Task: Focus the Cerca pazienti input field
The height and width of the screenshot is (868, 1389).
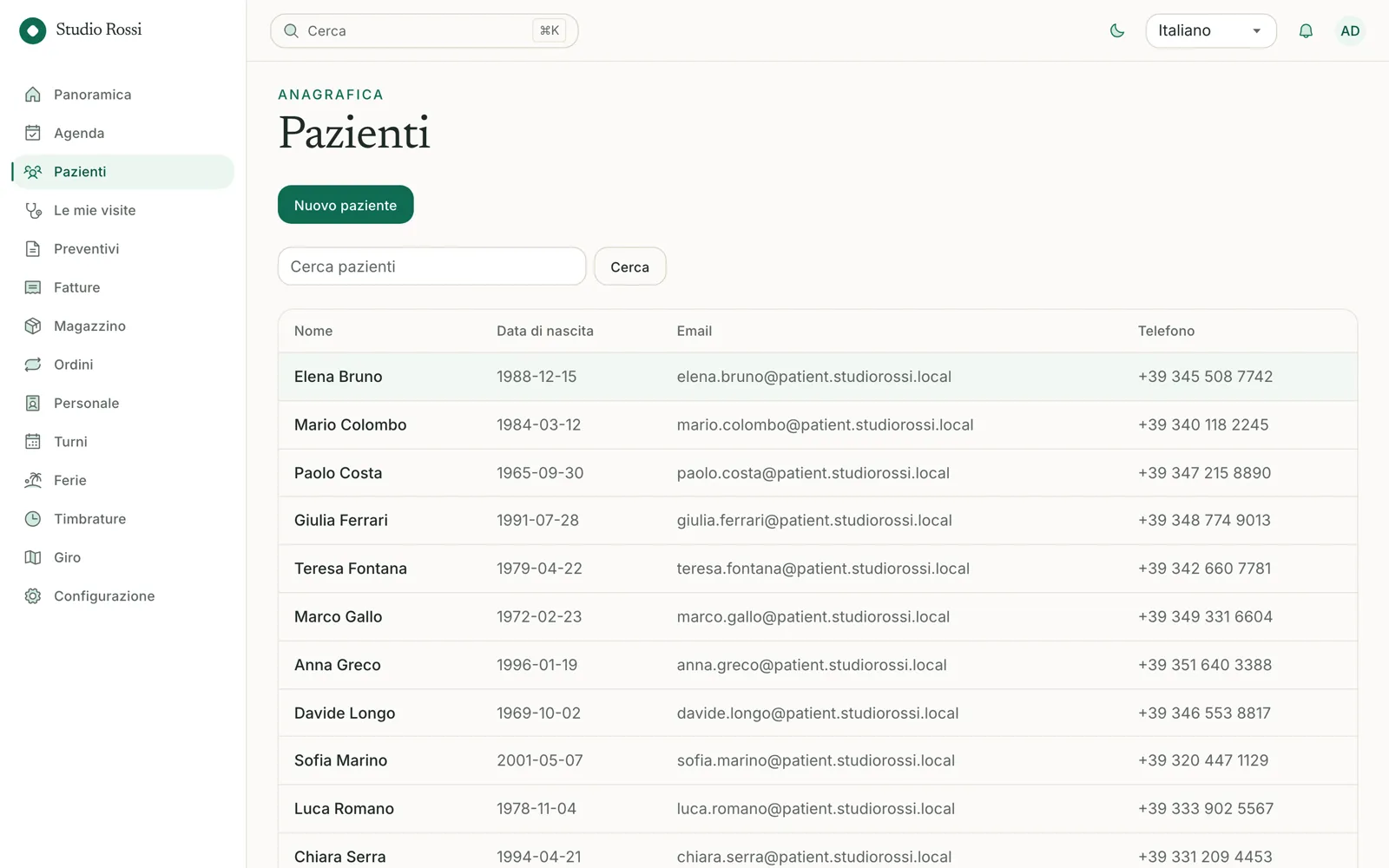Action: pos(431,266)
